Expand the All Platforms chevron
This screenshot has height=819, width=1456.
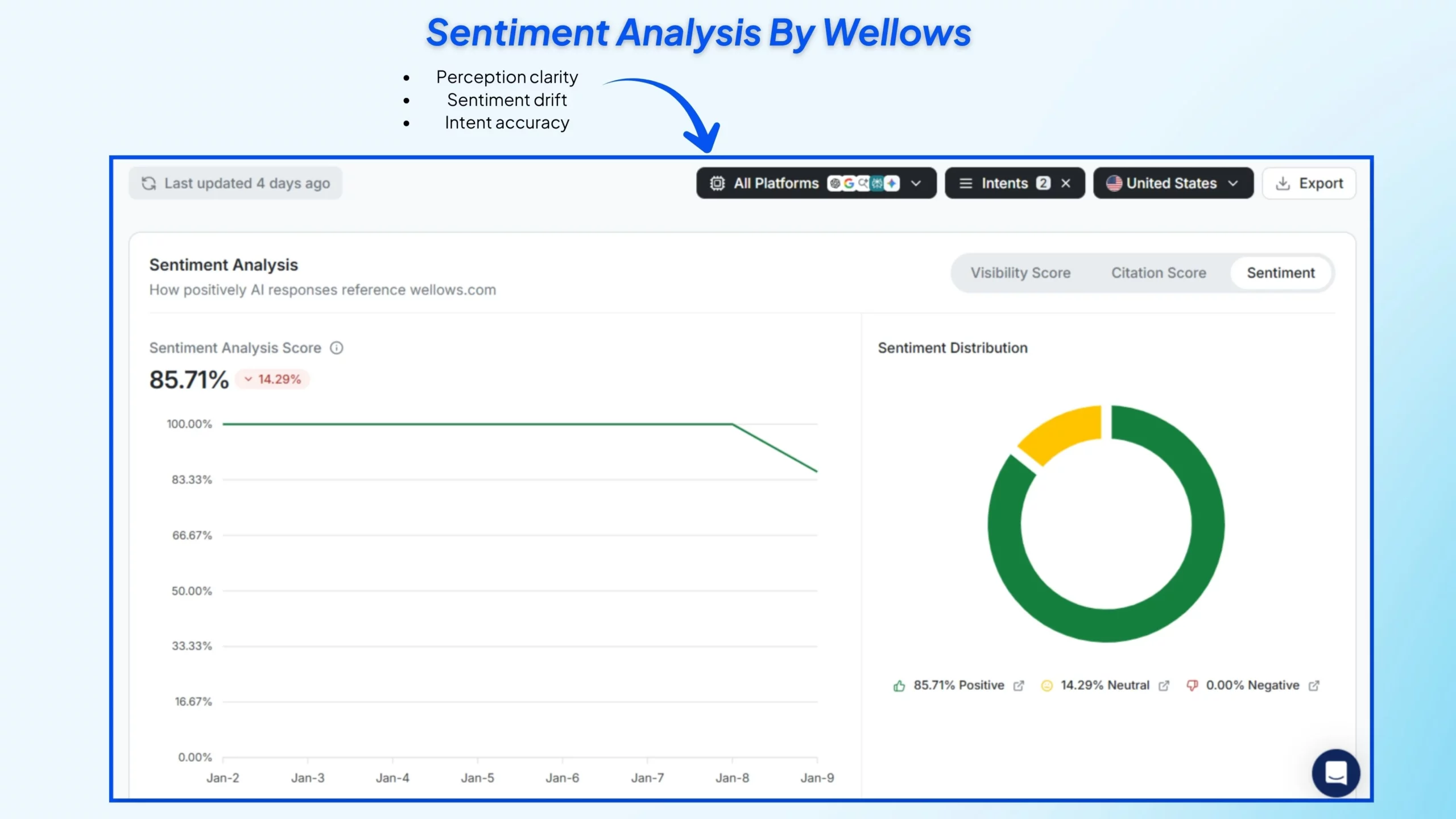point(916,183)
